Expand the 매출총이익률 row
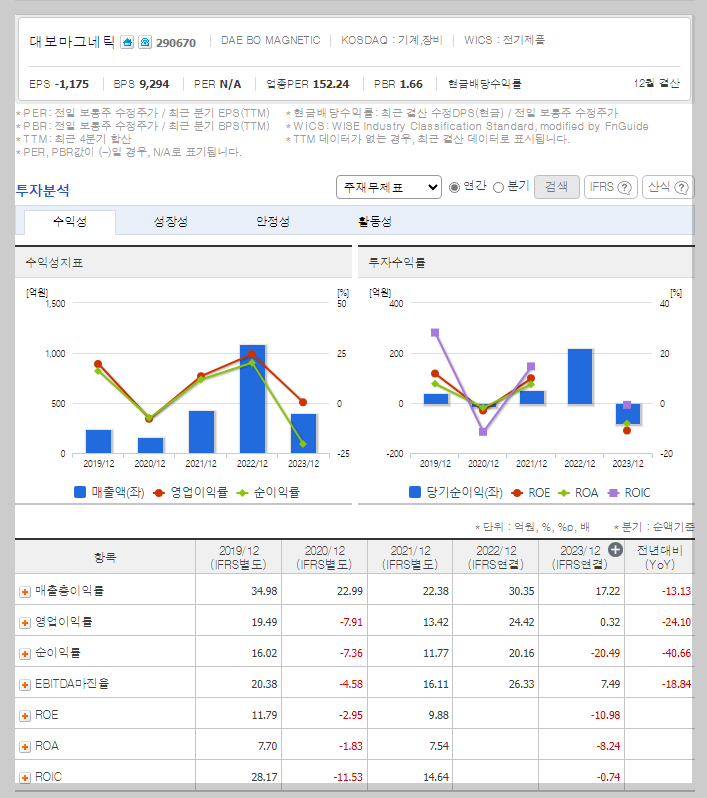Image resolution: width=707 pixels, height=798 pixels. (x=24, y=591)
